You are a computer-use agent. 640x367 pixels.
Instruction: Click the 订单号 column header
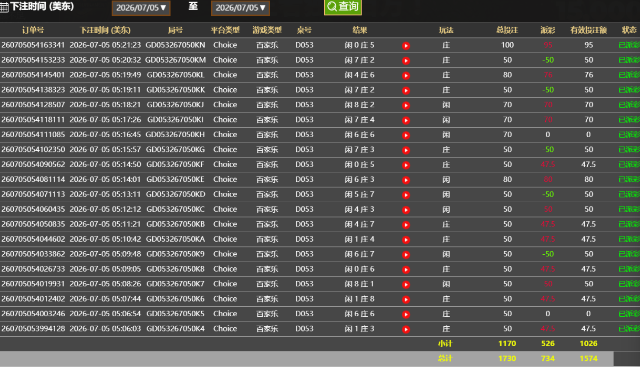coord(33,30)
